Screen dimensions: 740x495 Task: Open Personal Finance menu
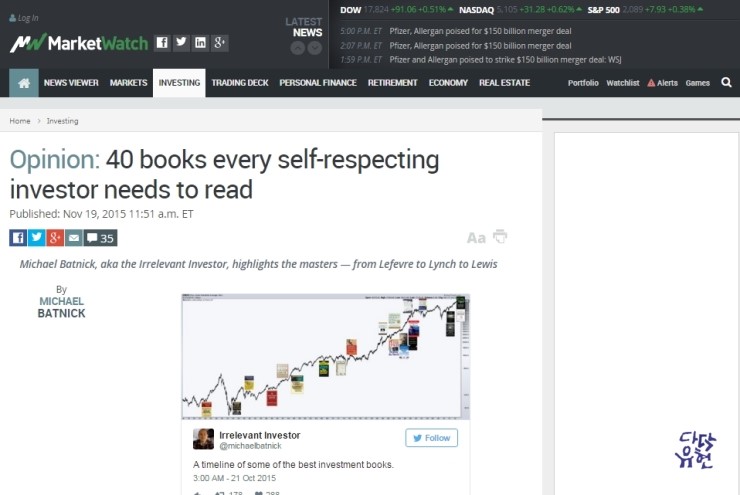click(x=318, y=83)
